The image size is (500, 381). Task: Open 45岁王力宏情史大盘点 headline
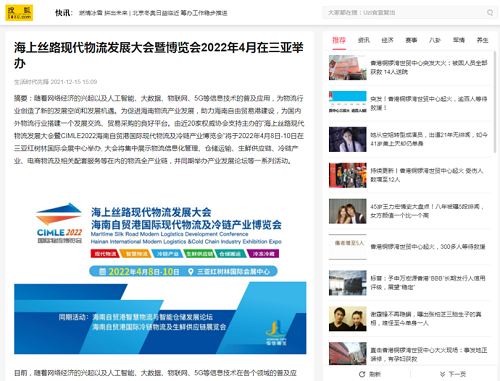(427, 211)
